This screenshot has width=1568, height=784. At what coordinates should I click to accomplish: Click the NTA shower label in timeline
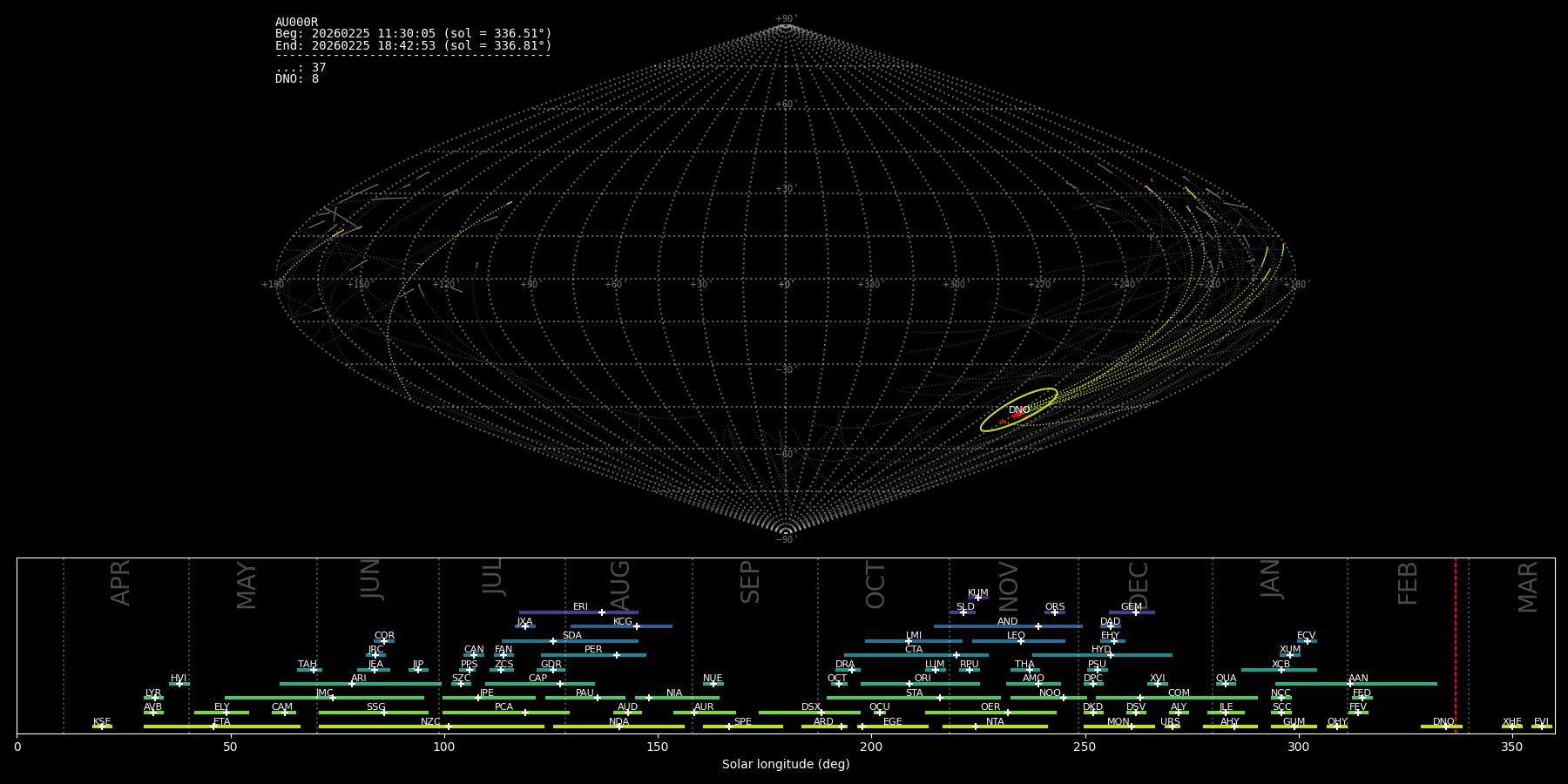tap(995, 722)
